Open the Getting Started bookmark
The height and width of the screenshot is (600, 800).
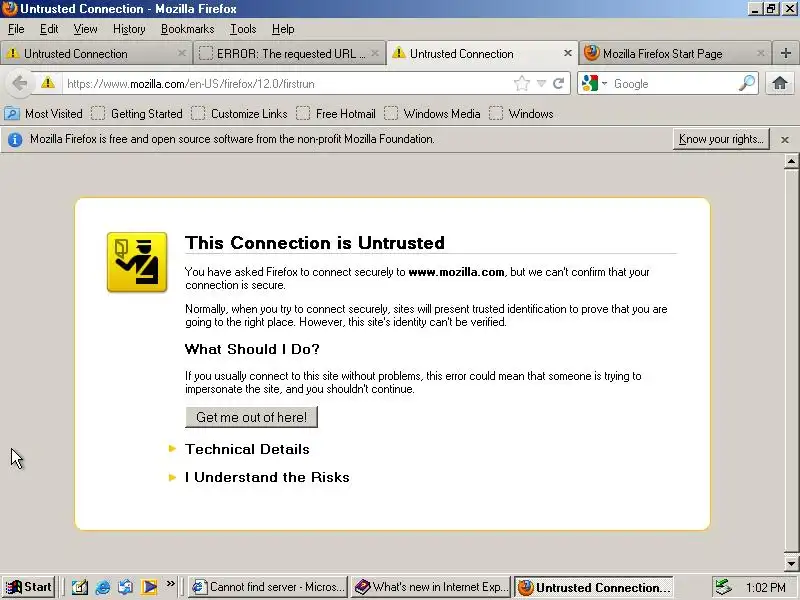pyautogui.click(x=137, y=114)
